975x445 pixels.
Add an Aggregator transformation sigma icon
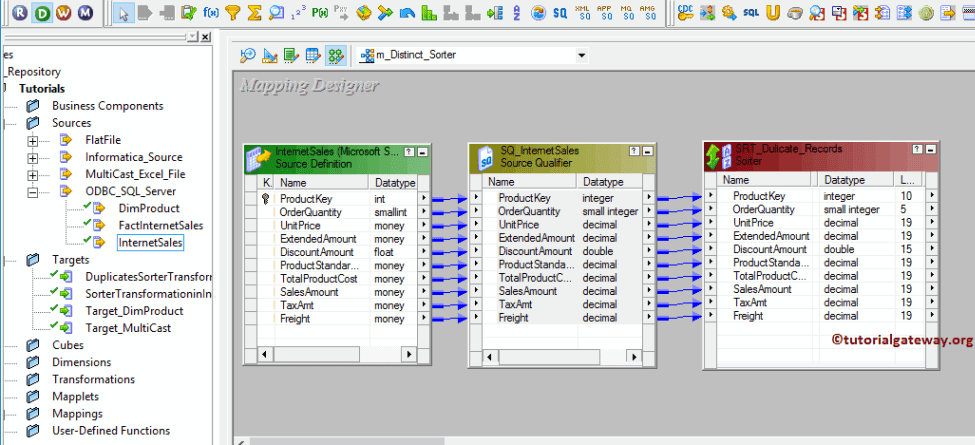[254, 12]
